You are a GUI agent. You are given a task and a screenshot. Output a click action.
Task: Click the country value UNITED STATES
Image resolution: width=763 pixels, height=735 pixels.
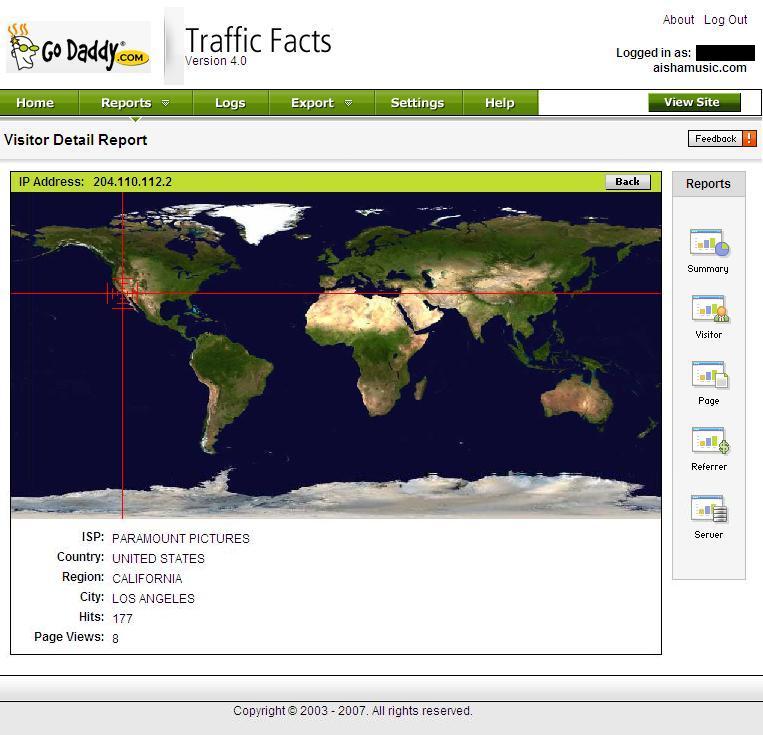coord(158,558)
